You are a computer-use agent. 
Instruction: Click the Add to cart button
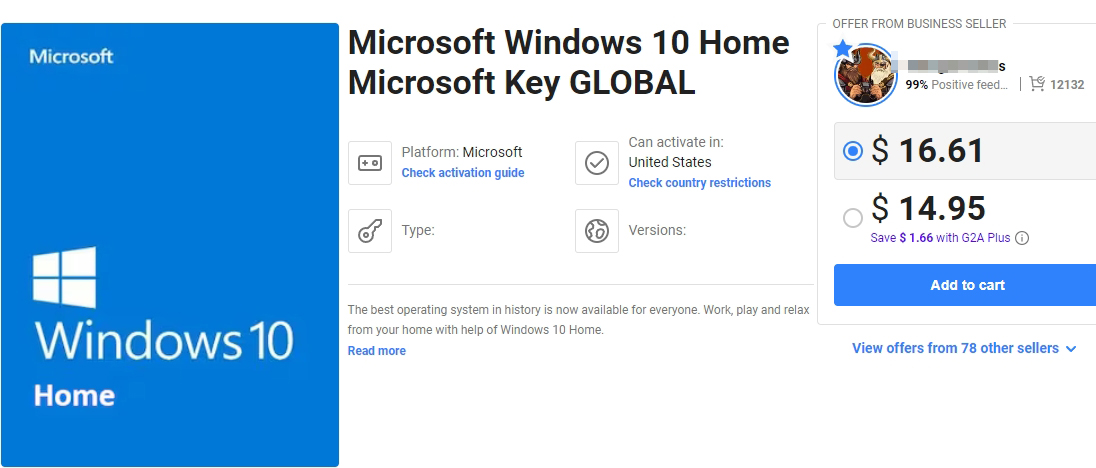point(967,285)
